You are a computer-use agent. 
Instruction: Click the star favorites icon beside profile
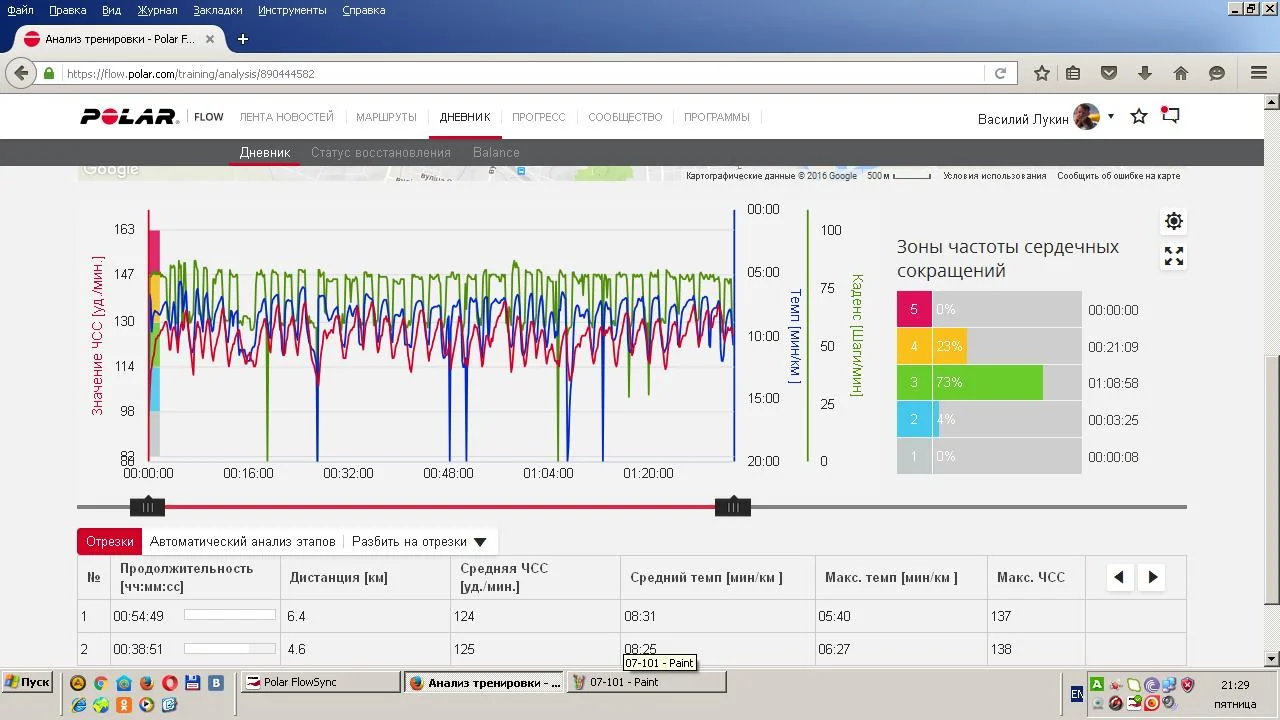click(x=1139, y=117)
